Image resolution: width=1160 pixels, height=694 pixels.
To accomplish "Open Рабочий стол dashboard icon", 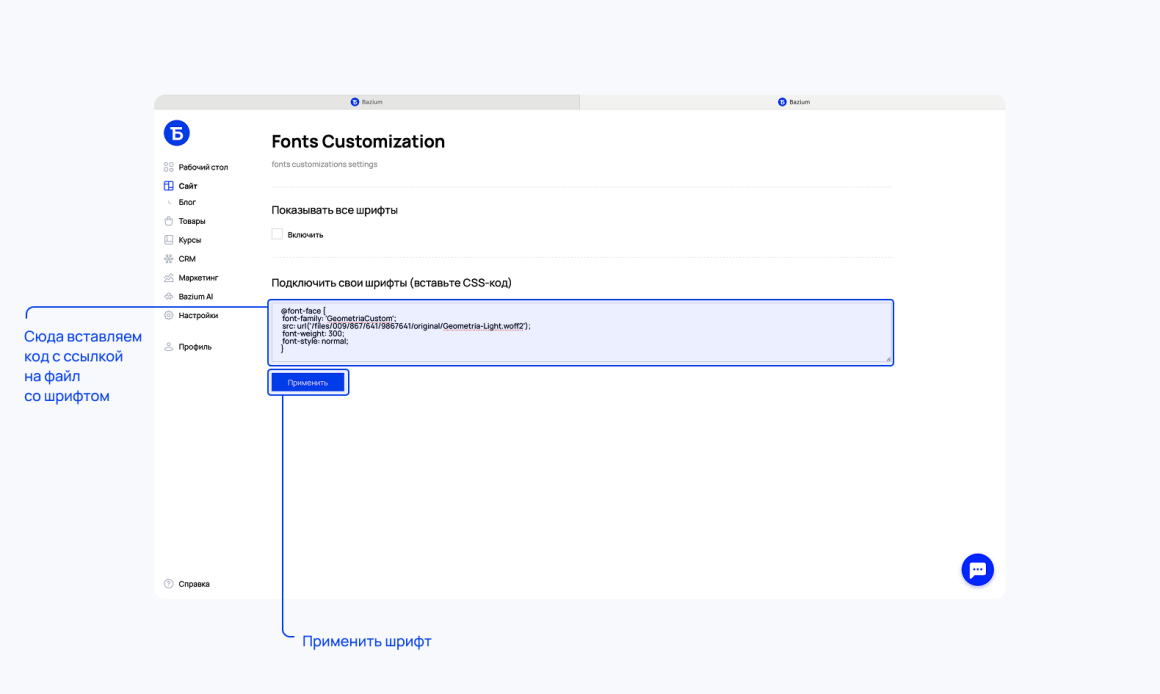I will [169, 167].
